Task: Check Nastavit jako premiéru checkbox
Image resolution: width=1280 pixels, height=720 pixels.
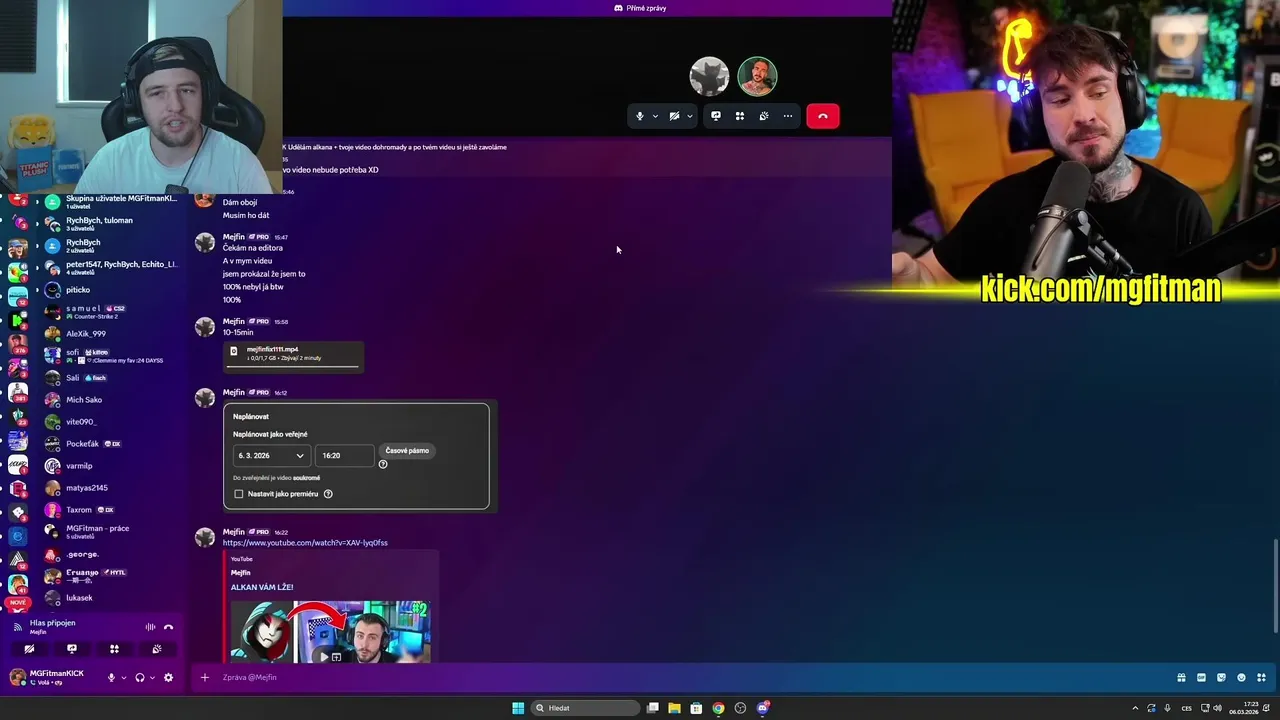Action: [x=239, y=494]
